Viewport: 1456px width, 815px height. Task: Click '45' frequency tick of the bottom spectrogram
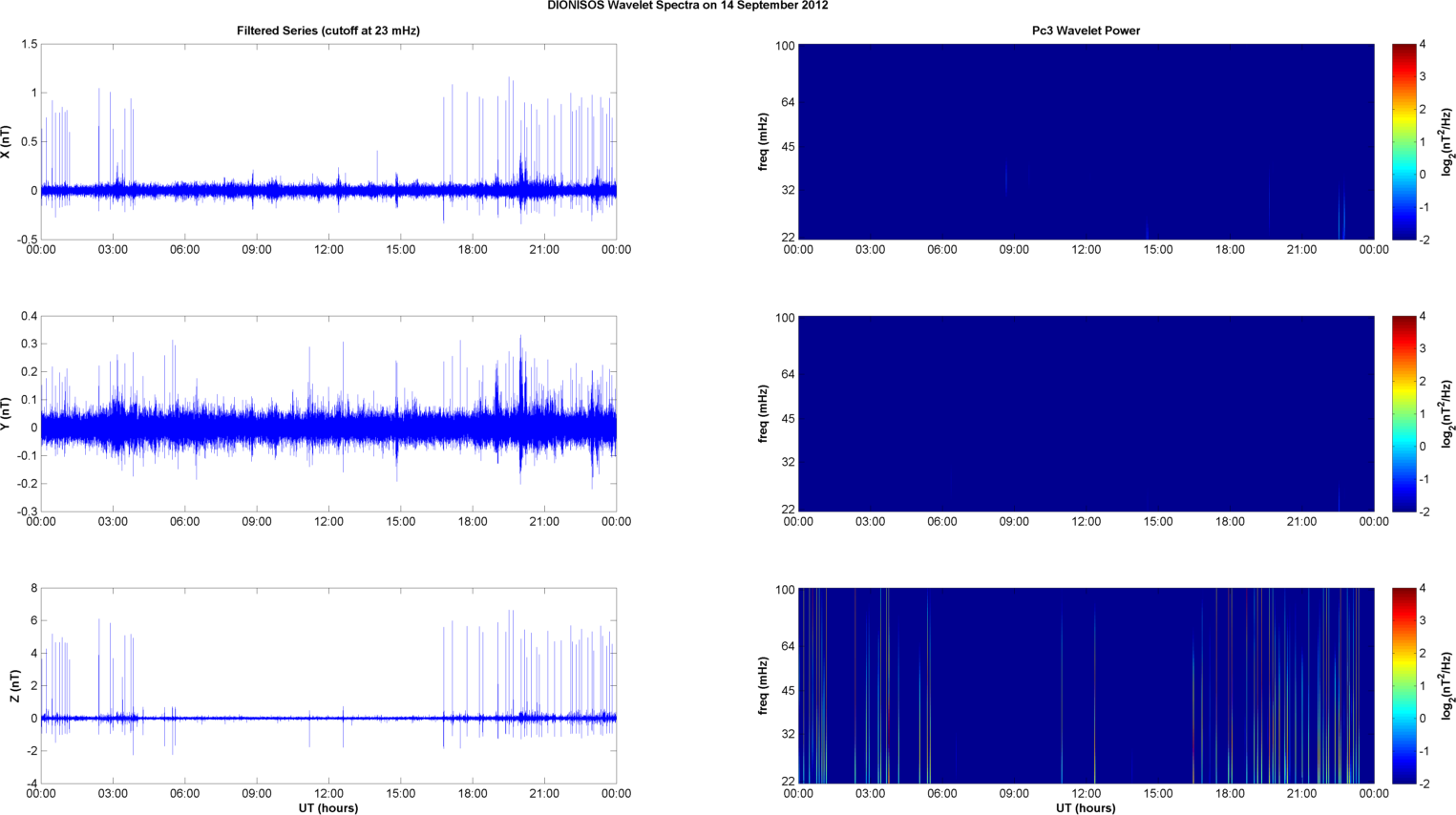(x=789, y=691)
